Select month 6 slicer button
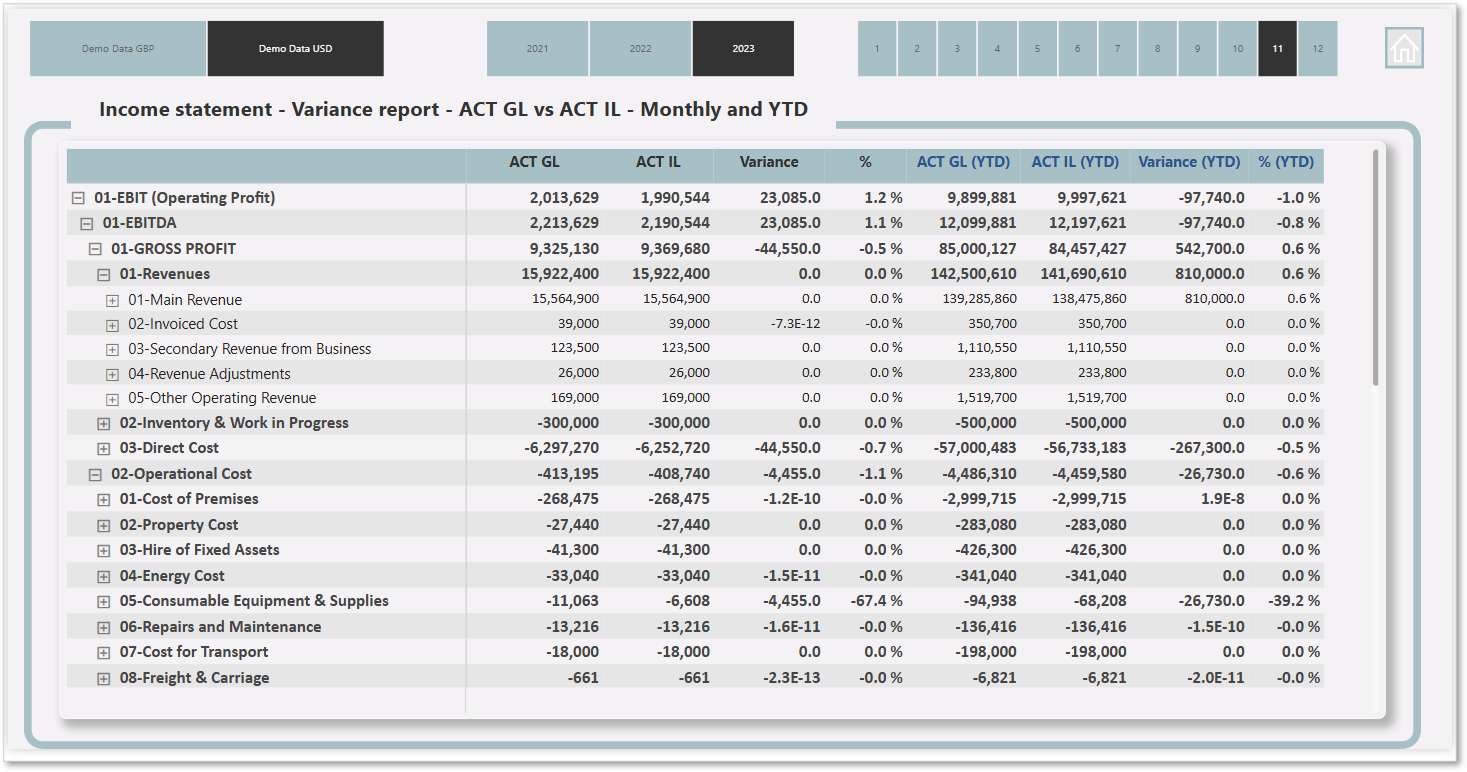1467x772 pixels. coord(1077,48)
